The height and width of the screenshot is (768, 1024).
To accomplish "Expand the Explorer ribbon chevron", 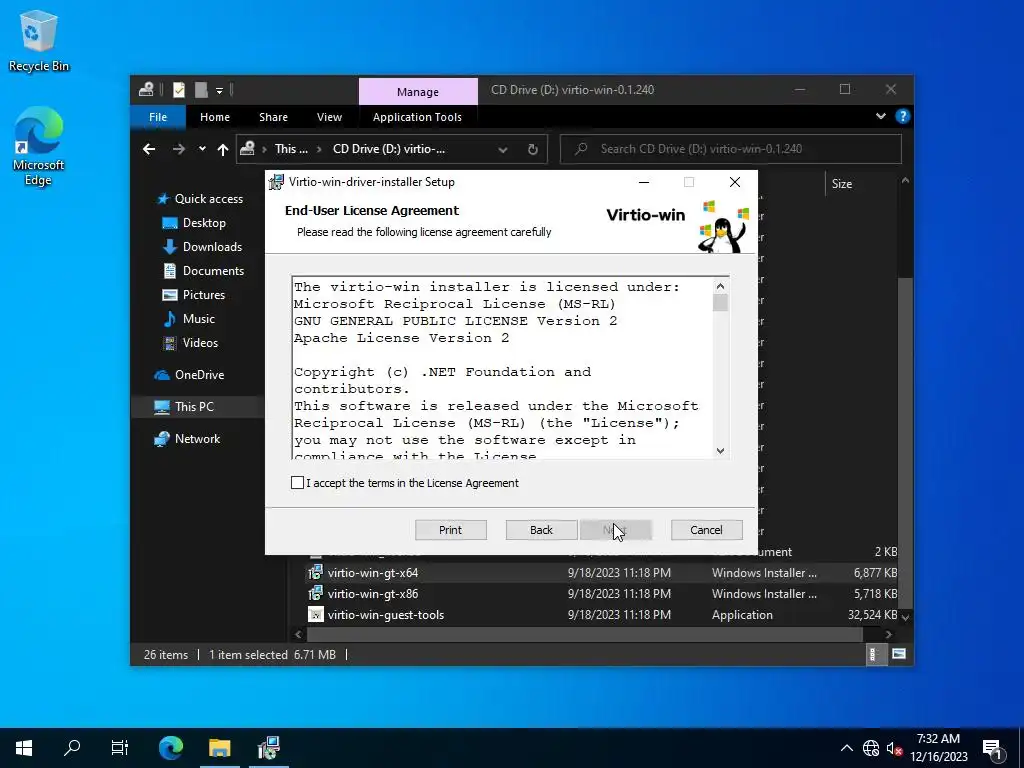I will coord(881,116).
